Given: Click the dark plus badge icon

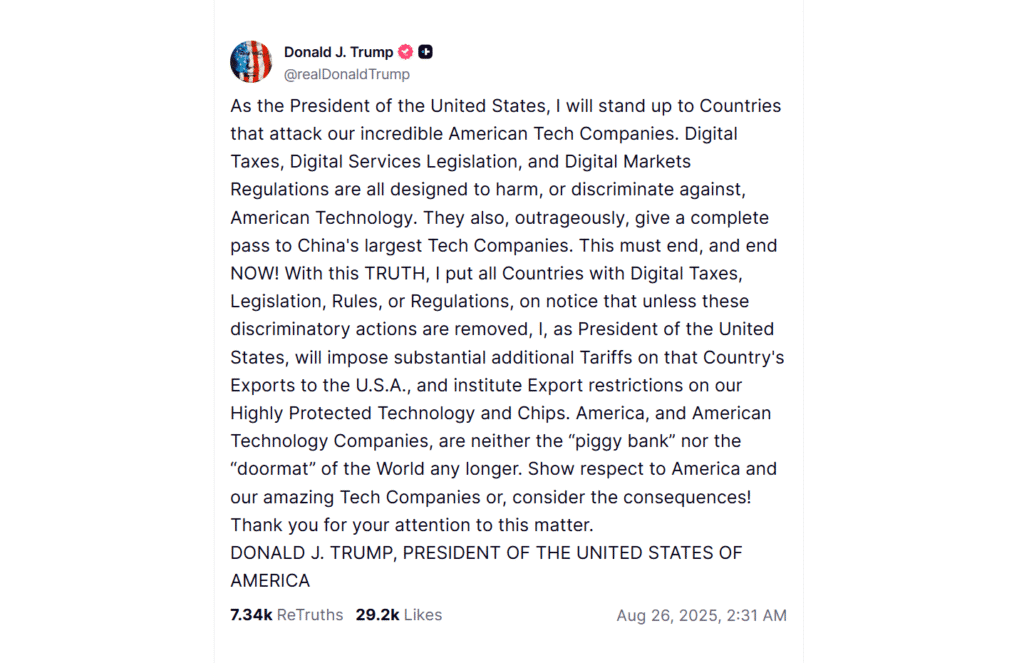Looking at the screenshot, I should [426, 52].
